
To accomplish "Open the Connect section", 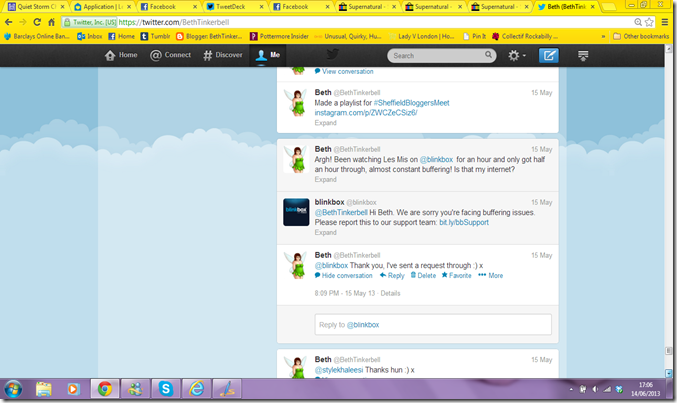I will tap(170, 55).
